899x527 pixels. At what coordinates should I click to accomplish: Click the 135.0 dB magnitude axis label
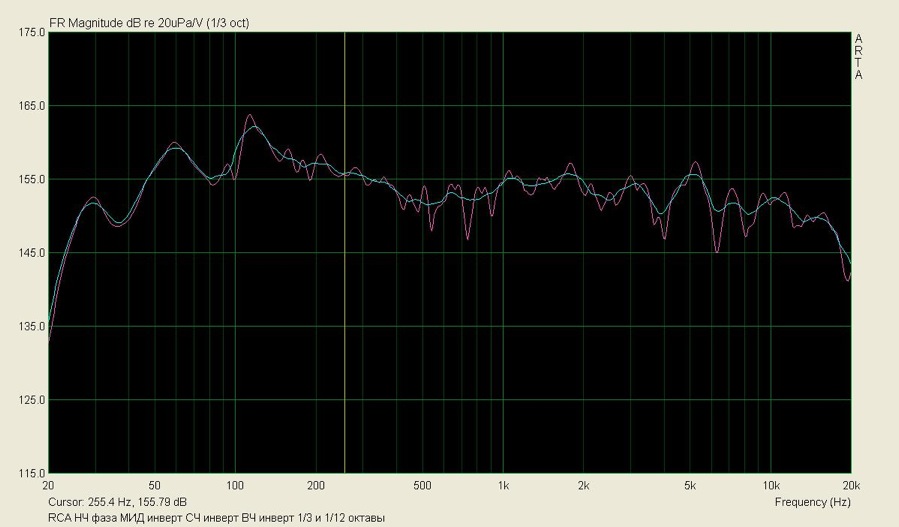31,327
